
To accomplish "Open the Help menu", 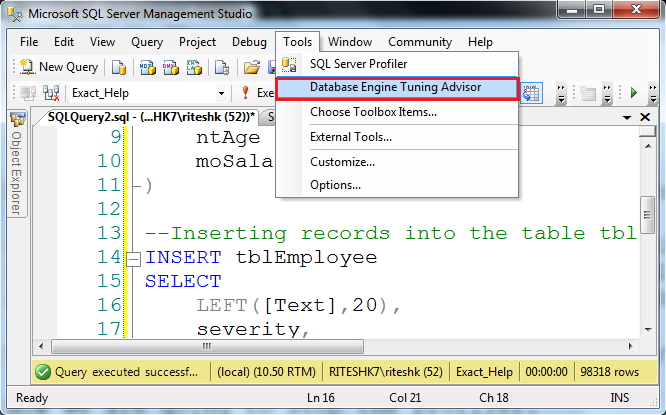I will click(480, 42).
